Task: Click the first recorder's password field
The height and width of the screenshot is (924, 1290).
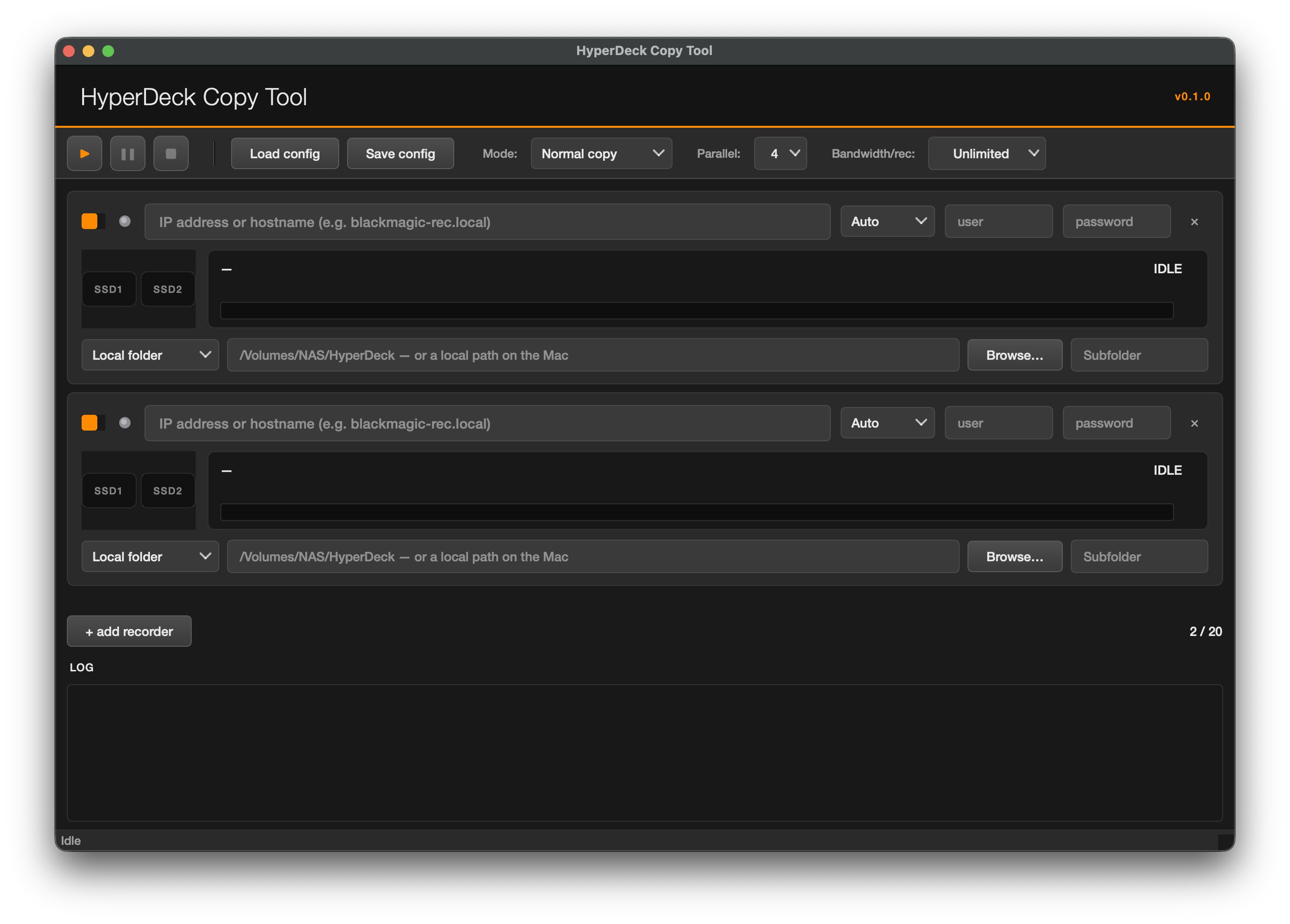Action: [x=1116, y=221]
